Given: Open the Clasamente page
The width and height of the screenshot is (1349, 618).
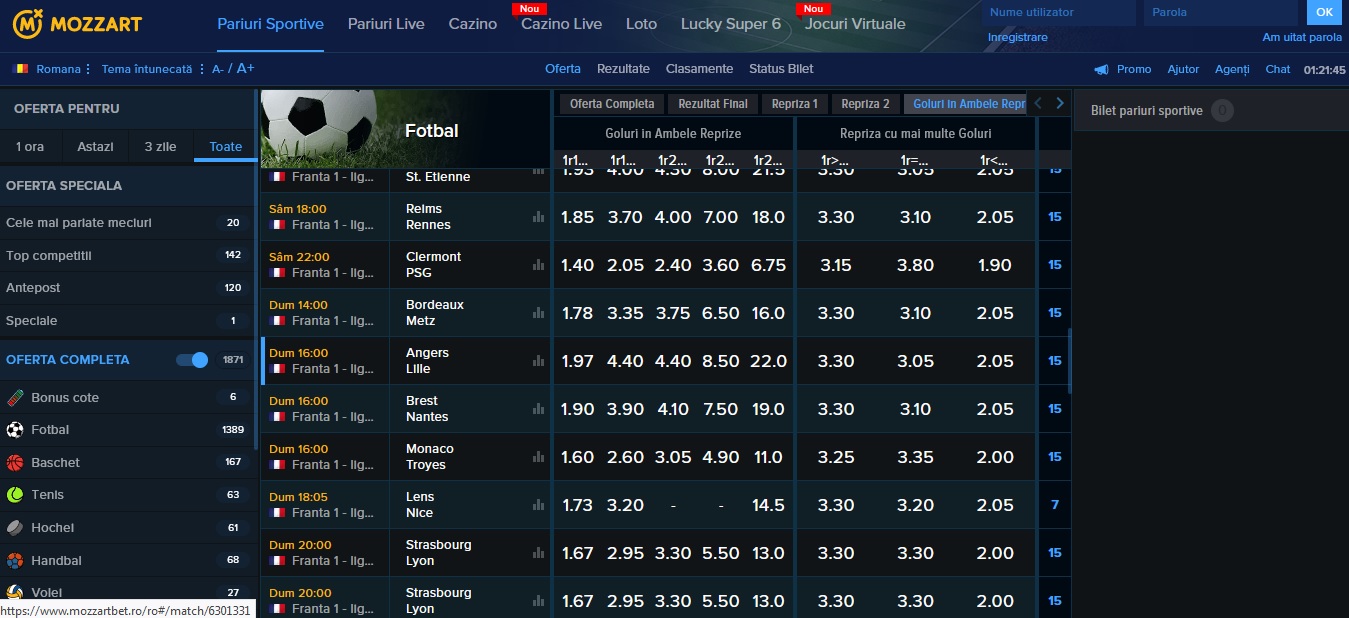Looking at the screenshot, I should 699,69.
